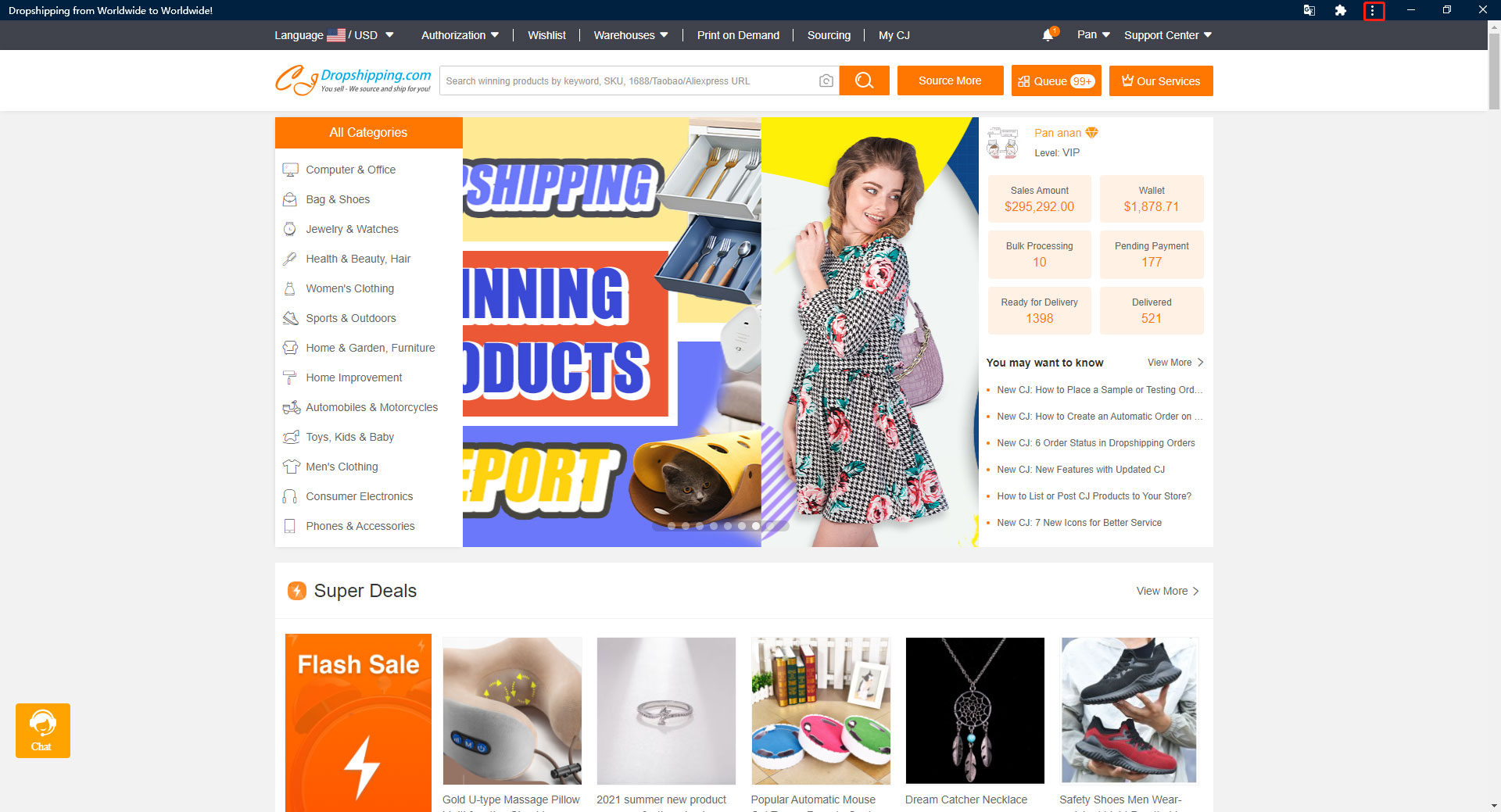Open the browser three-dot menu
The width and height of the screenshot is (1501, 812).
pos(1375,10)
